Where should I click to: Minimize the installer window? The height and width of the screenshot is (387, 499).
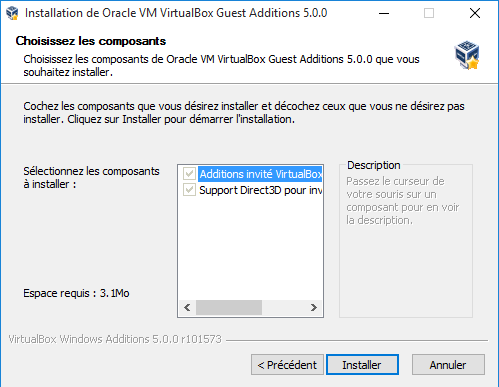(384, 13)
